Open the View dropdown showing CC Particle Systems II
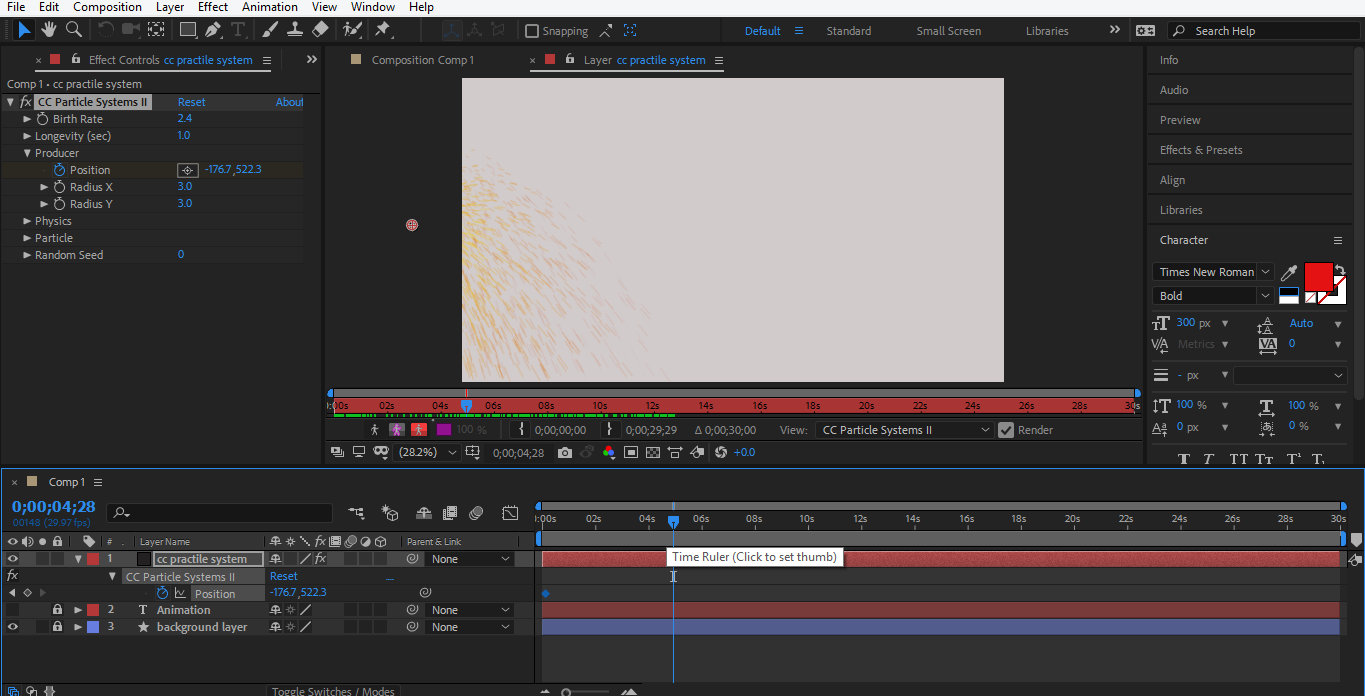The width and height of the screenshot is (1365, 696). (905, 430)
